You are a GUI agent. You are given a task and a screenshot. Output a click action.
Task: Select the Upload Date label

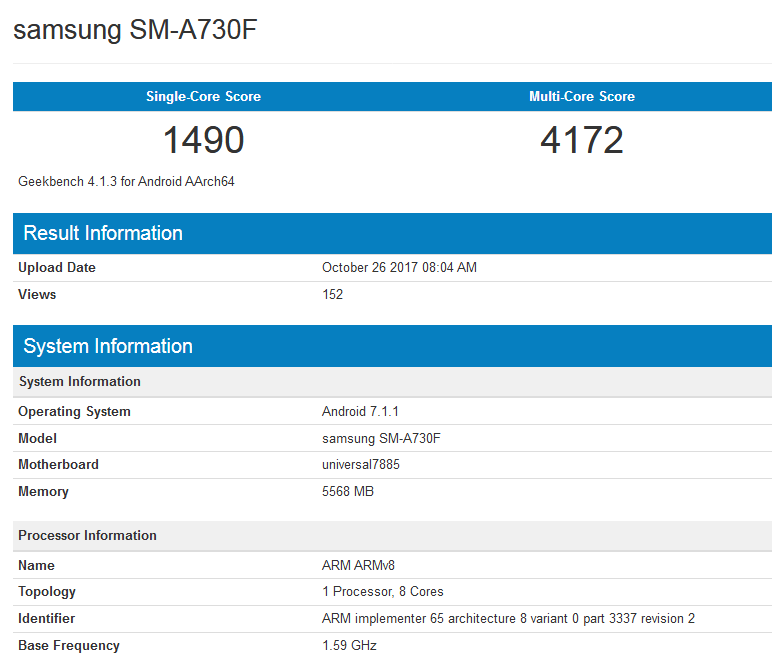pos(57,267)
